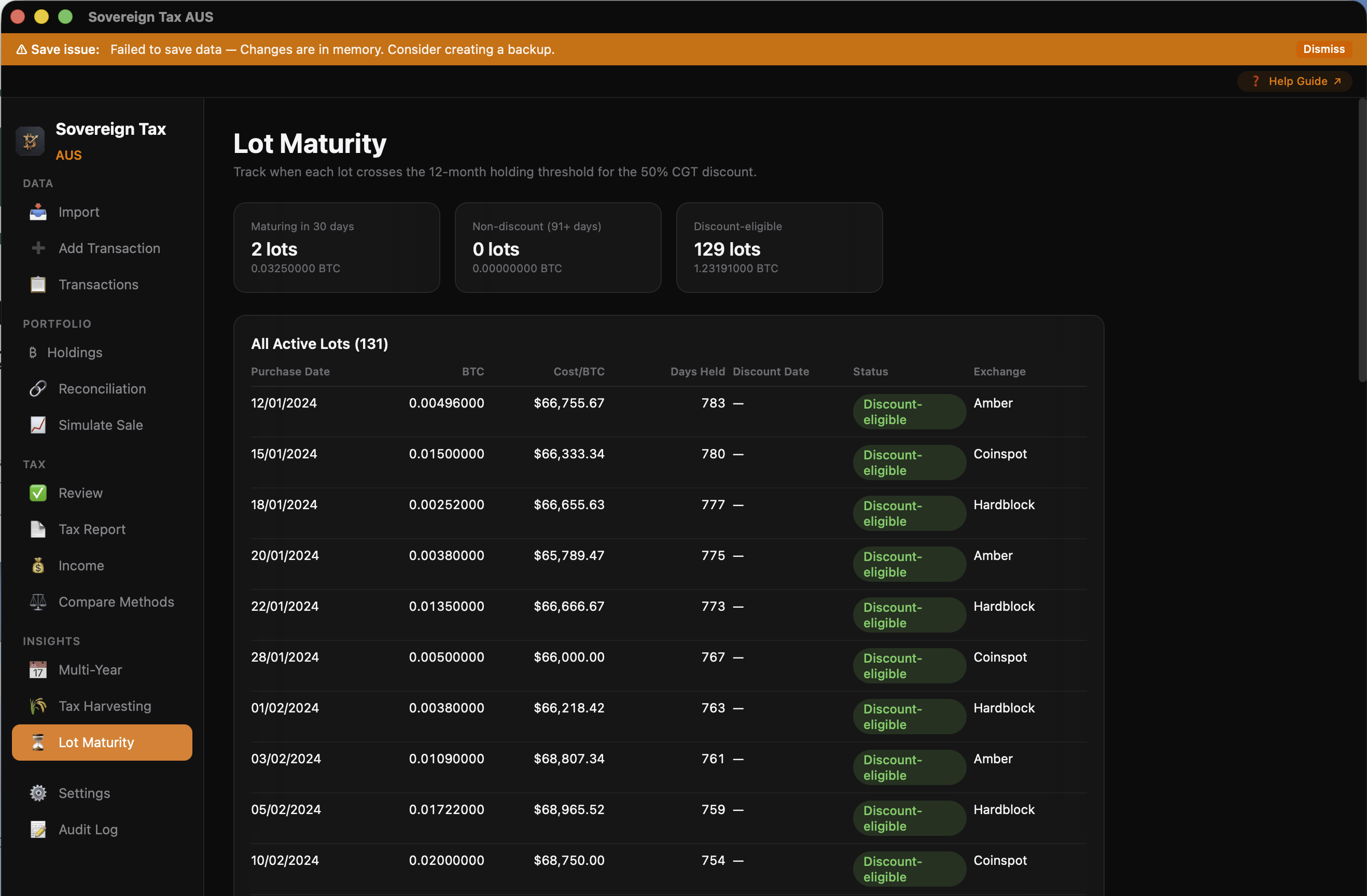Viewport: 1367px width, 896px height.
Task: Click the Add Transaction plus icon
Action: click(38, 248)
